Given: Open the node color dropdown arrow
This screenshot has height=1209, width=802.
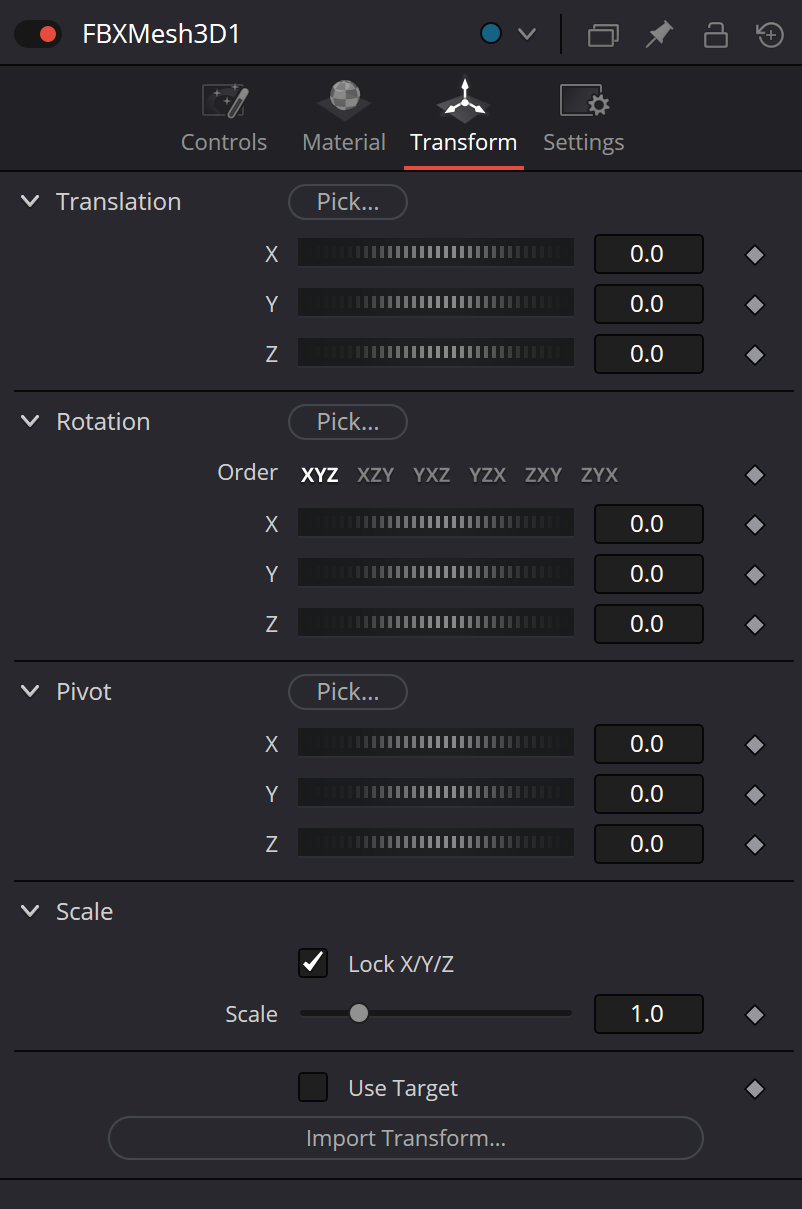Looking at the screenshot, I should point(526,34).
